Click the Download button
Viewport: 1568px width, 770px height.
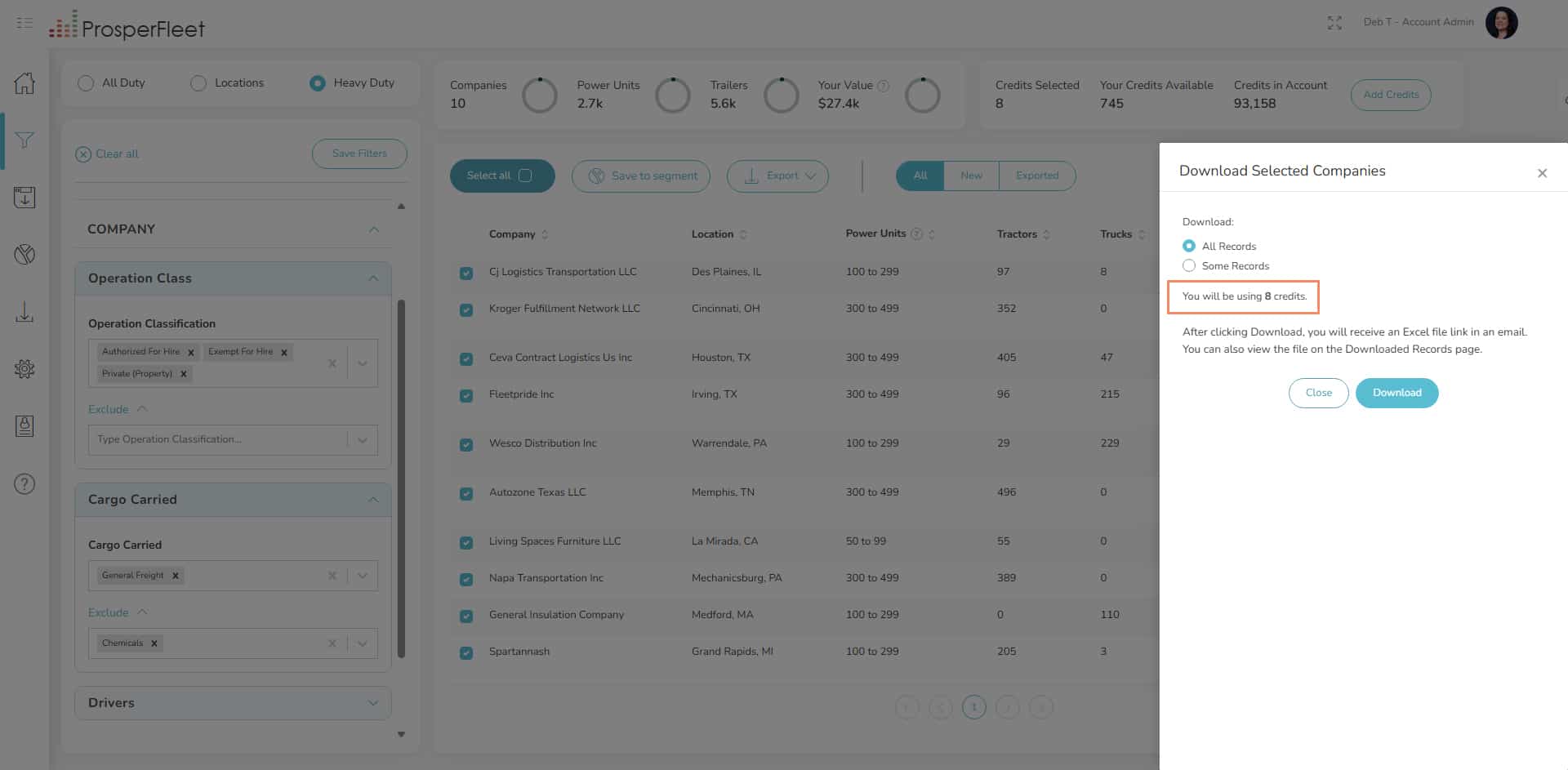[x=1396, y=393]
